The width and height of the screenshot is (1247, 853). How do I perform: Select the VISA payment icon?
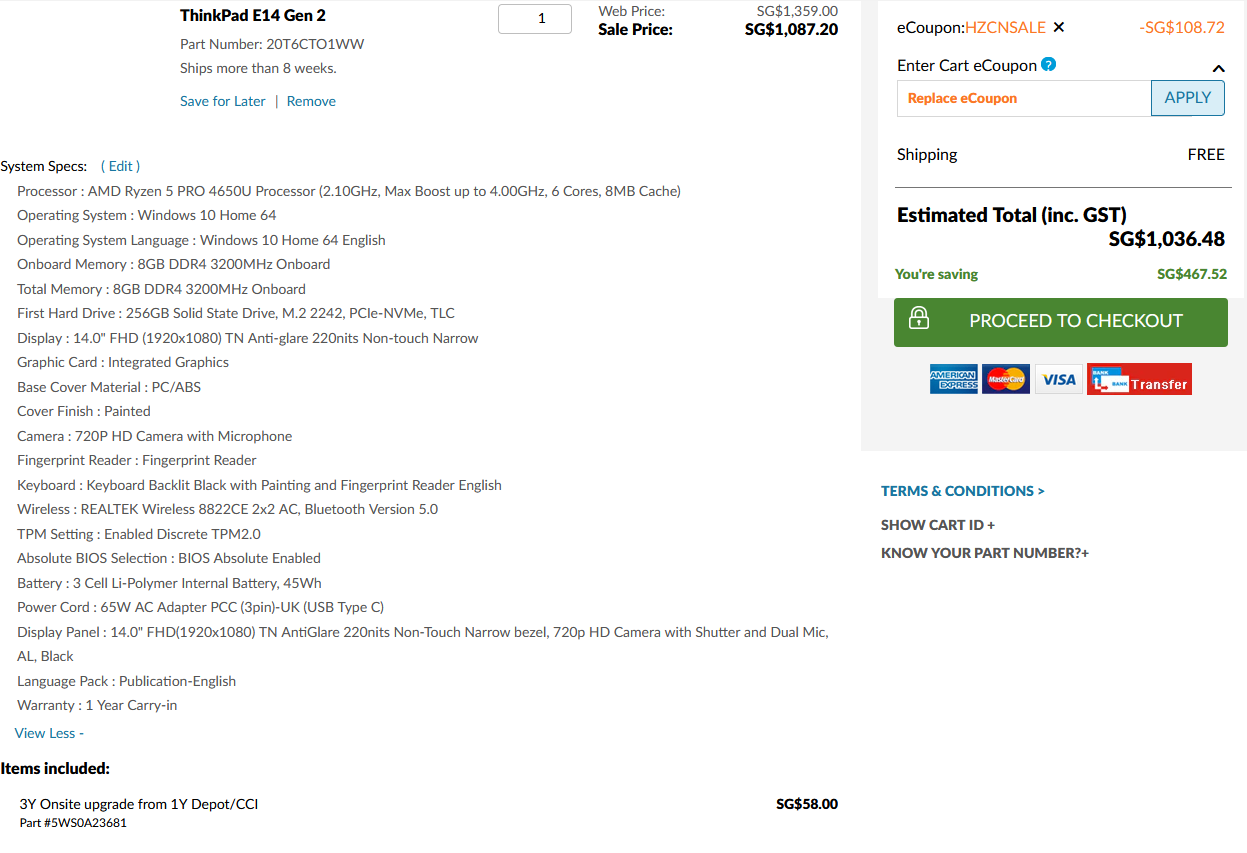click(x=1058, y=379)
